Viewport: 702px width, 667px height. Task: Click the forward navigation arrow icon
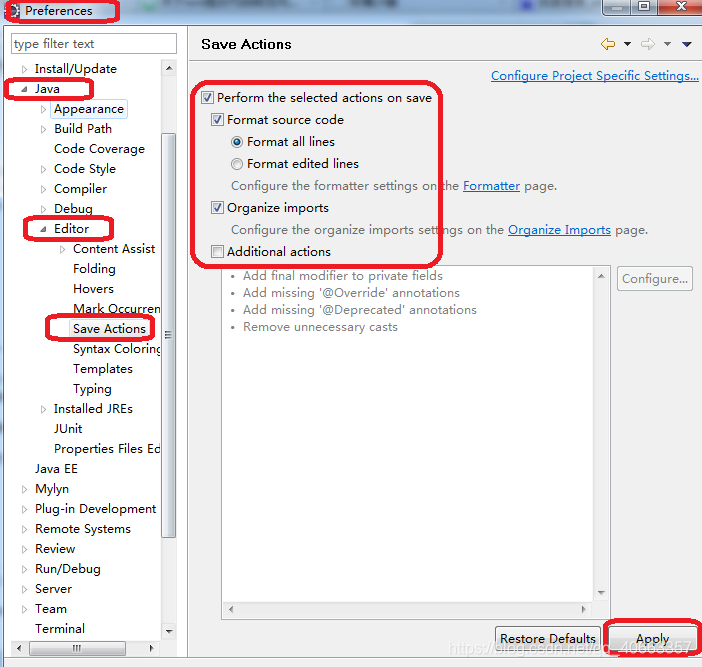click(x=647, y=44)
